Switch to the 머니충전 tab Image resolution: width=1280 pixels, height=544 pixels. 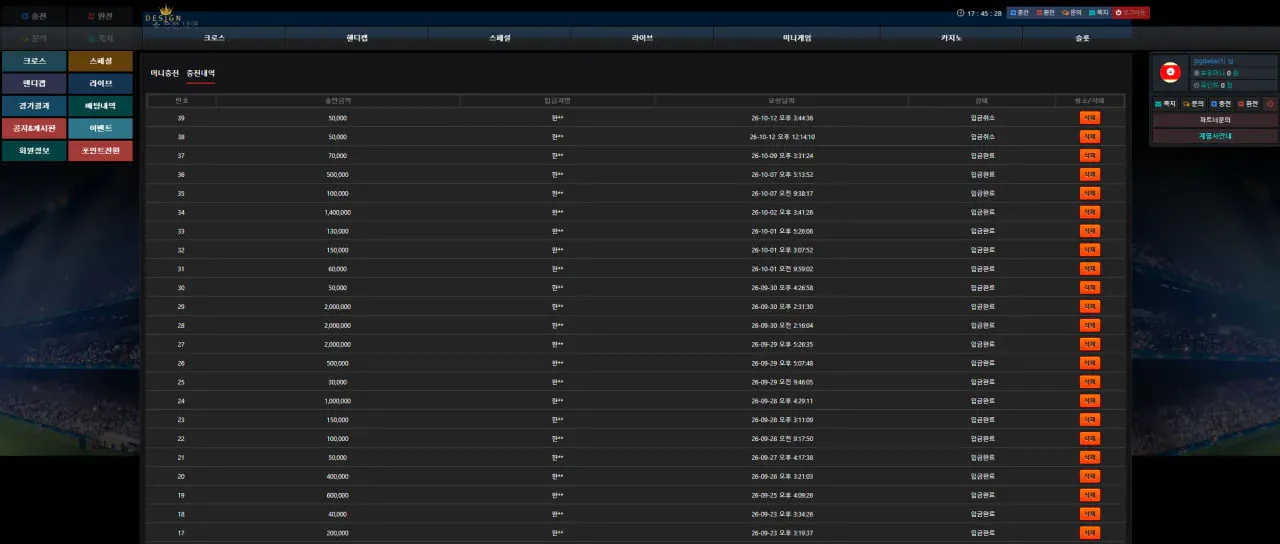click(x=165, y=73)
